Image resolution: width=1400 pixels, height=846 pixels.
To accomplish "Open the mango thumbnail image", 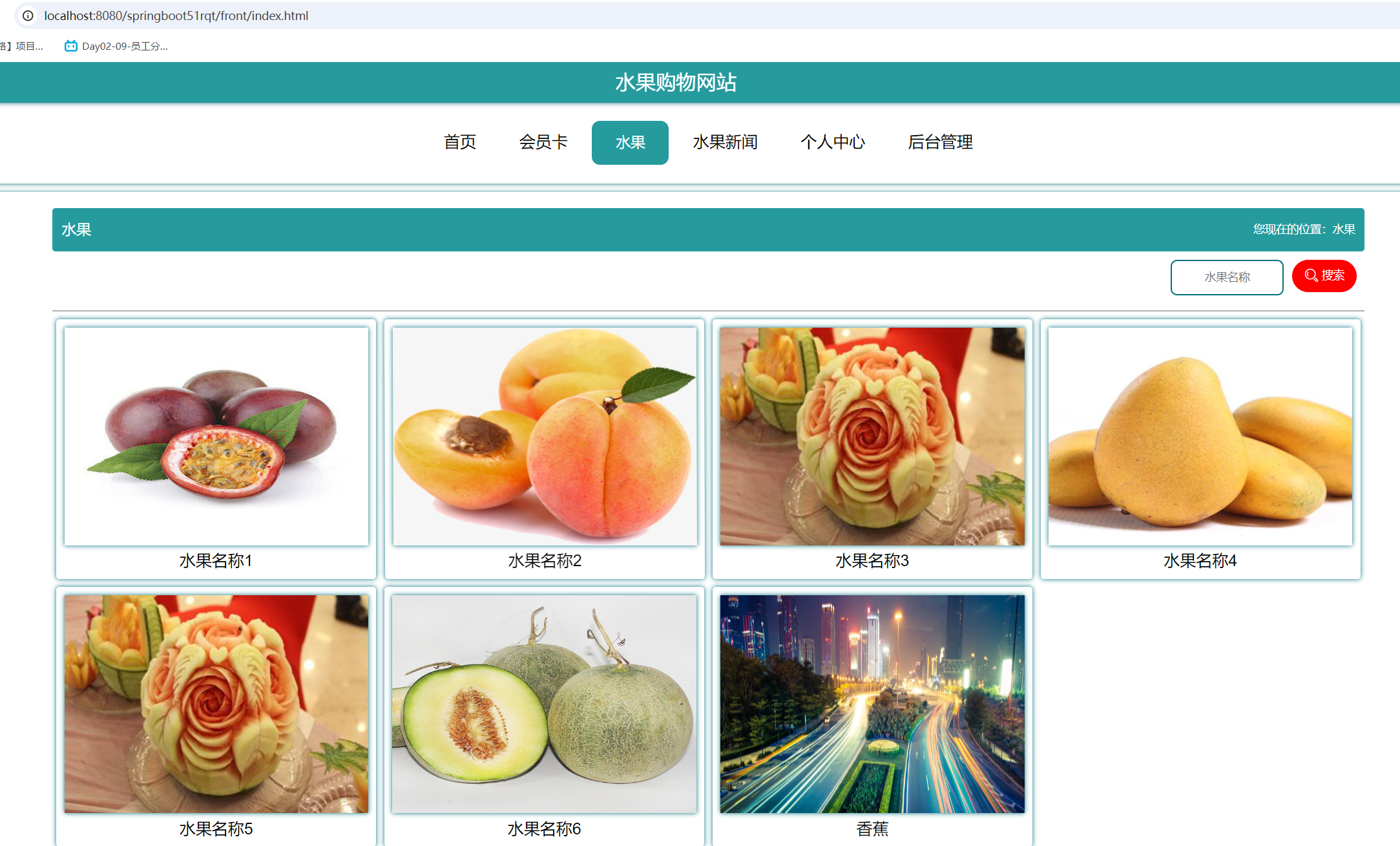I will click(x=1200, y=436).
